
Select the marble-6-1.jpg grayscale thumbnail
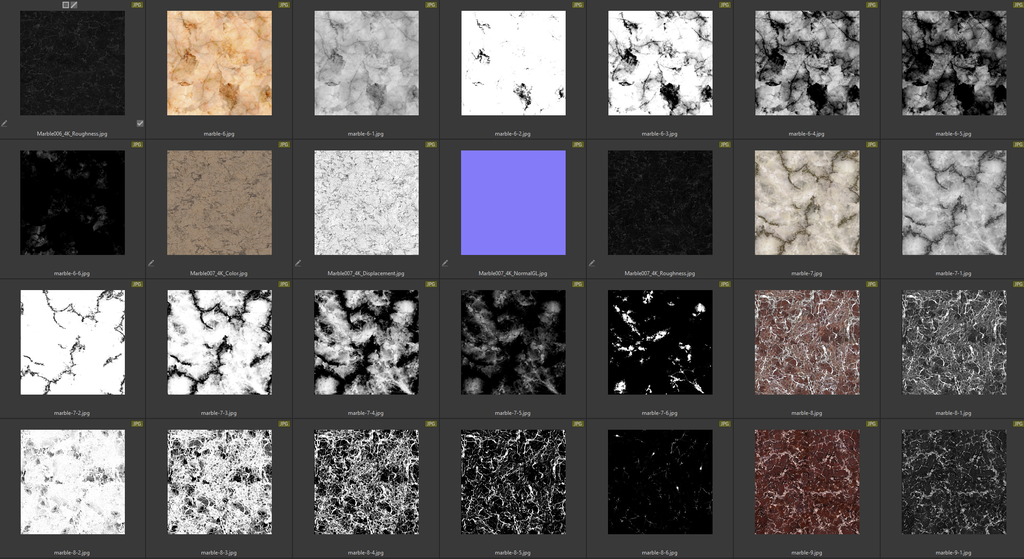pyautogui.click(x=366, y=63)
